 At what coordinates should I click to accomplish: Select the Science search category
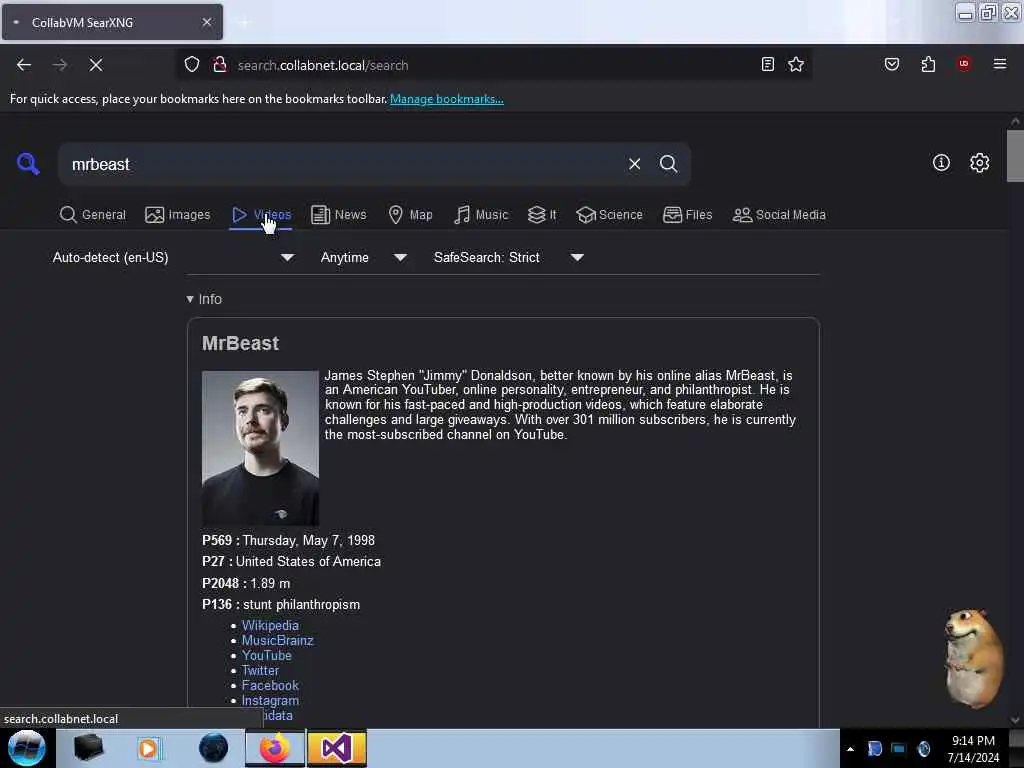pyautogui.click(x=609, y=215)
